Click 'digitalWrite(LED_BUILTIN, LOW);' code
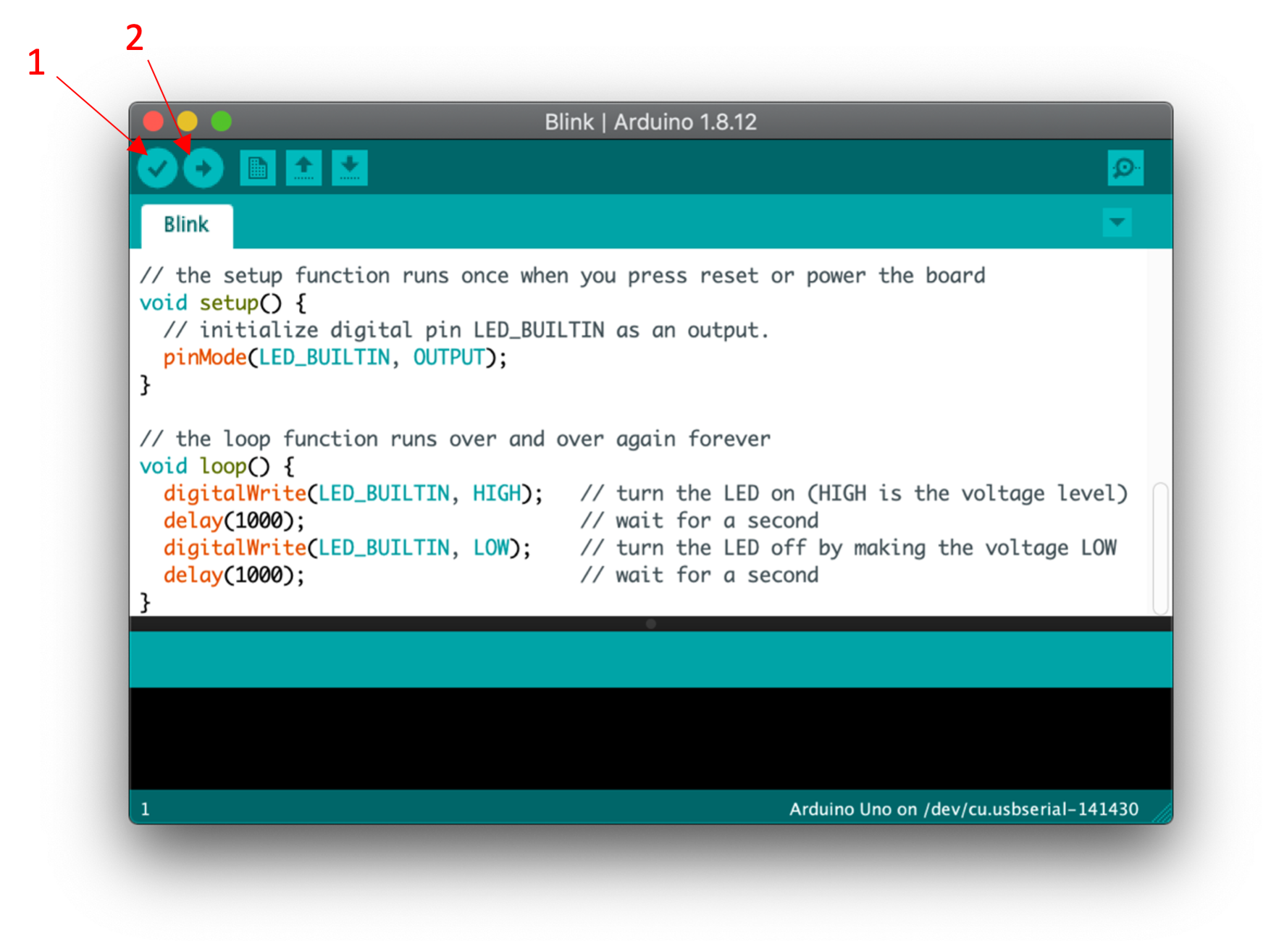Screen dimensions: 1271x952 coord(347,548)
